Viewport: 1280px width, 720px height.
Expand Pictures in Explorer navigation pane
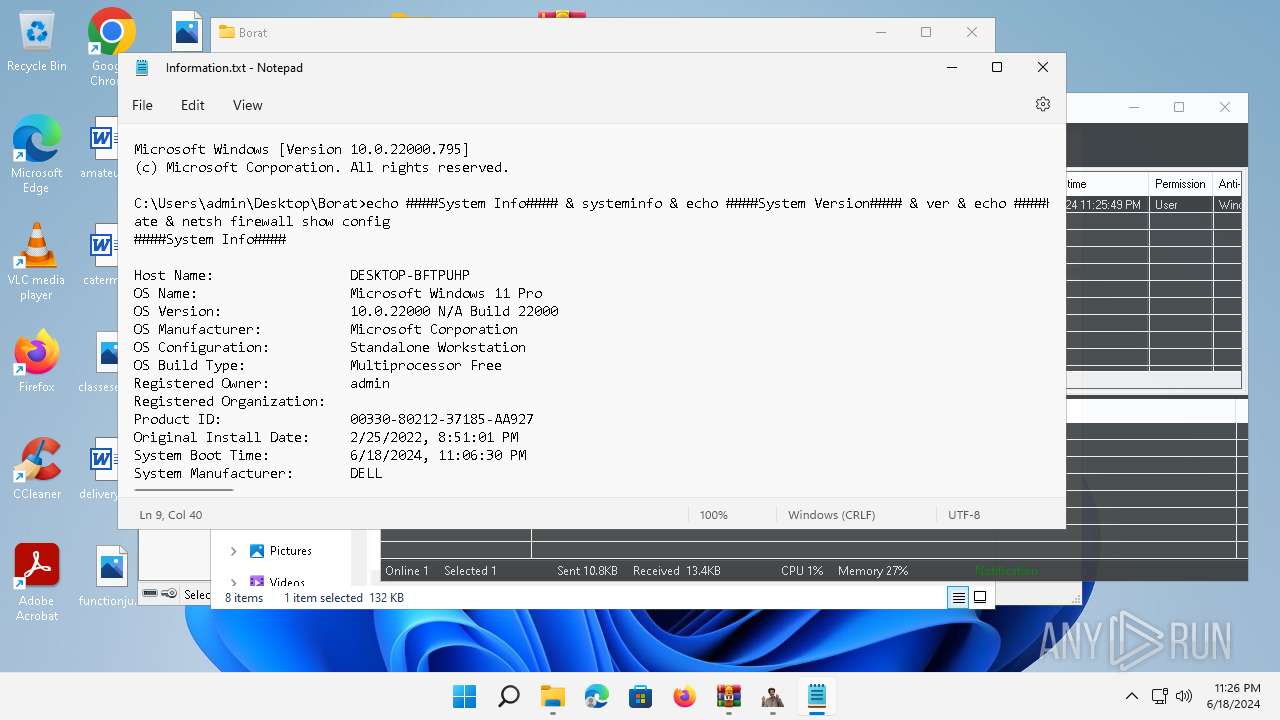click(233, 551)
